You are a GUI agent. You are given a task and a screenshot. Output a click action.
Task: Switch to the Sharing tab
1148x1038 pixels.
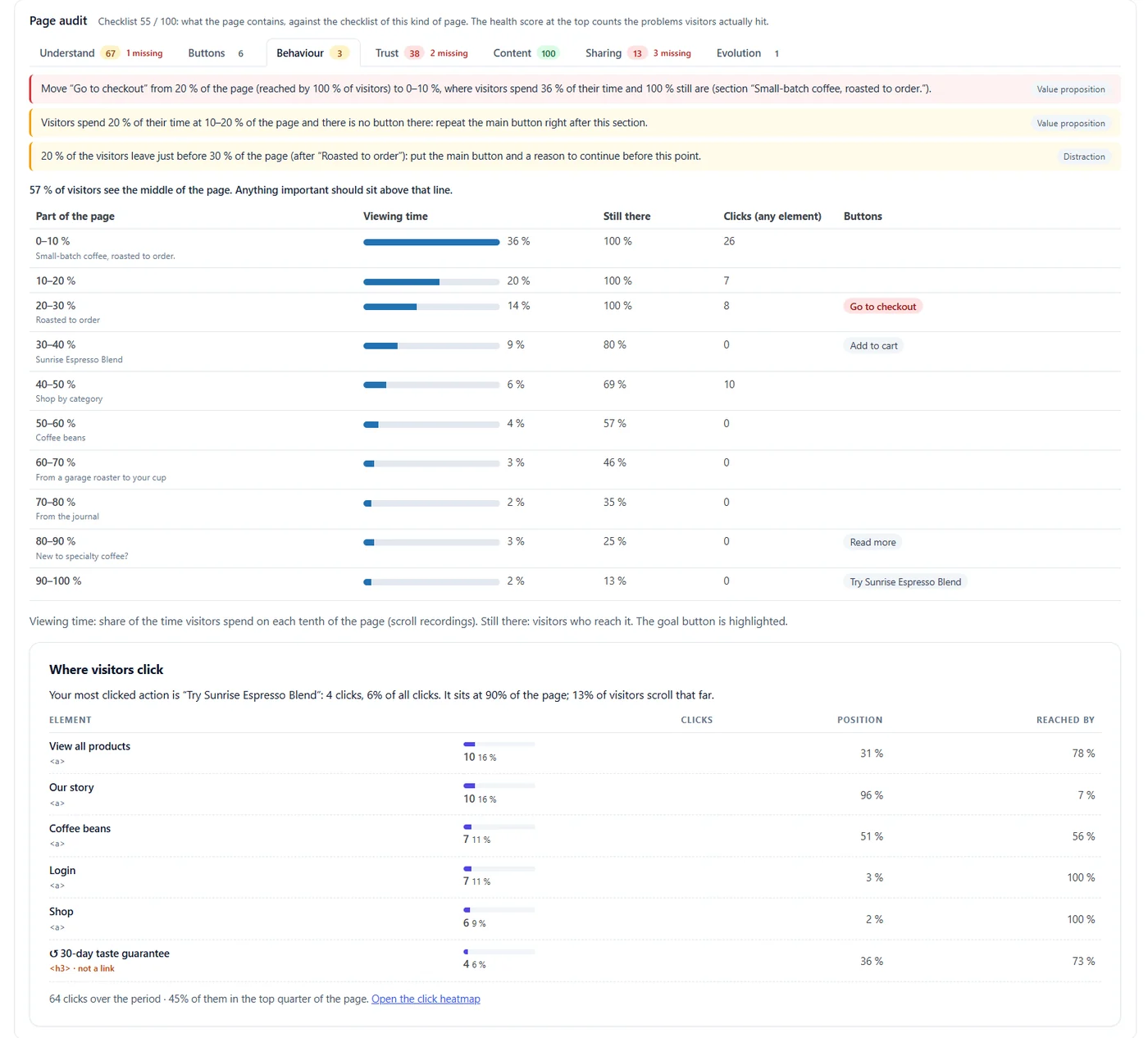click(x=638, y=53)
